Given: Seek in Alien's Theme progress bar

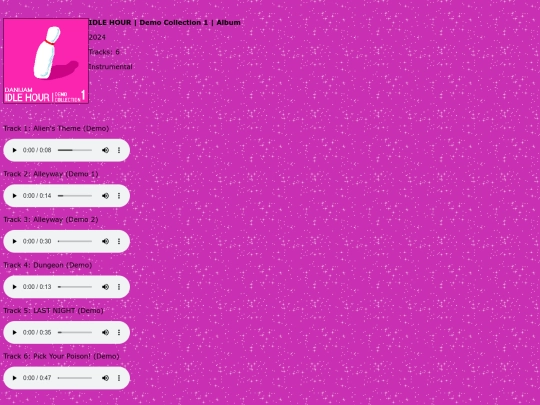Looking at the screenshot, I should point(75,150).
